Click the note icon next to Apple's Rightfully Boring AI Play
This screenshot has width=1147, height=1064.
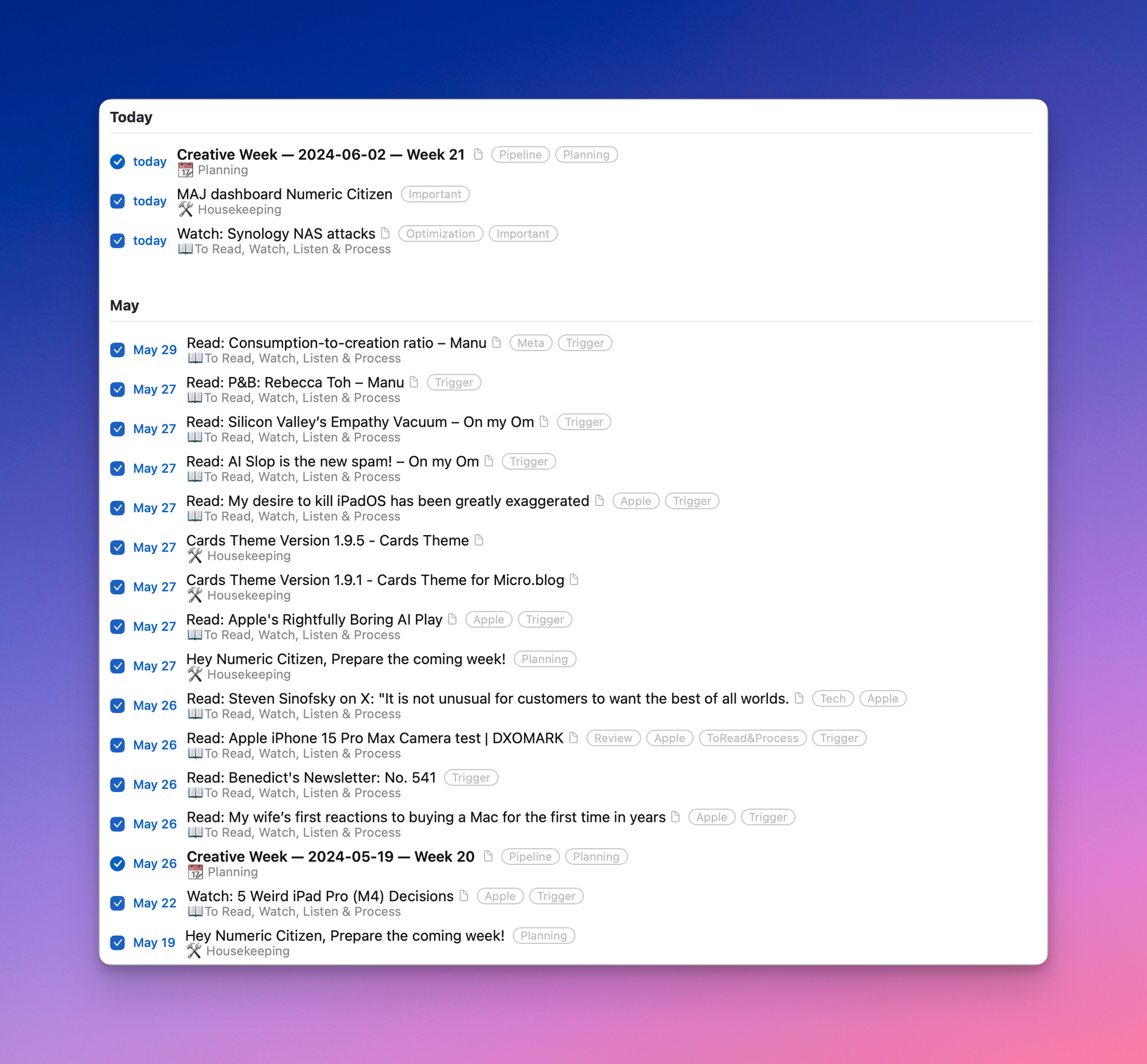click(452, 619)
